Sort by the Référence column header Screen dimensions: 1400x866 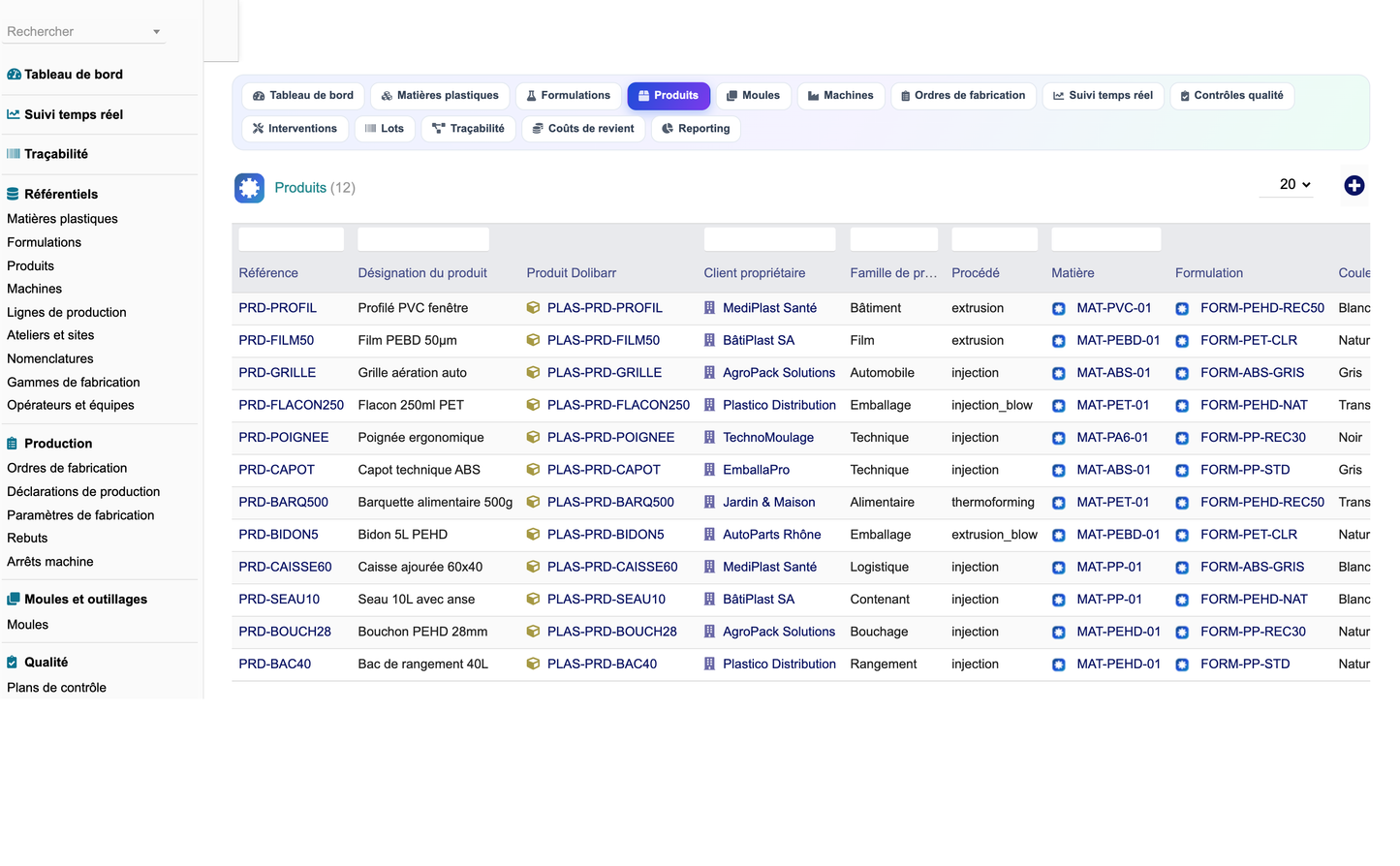click(268, 273)
